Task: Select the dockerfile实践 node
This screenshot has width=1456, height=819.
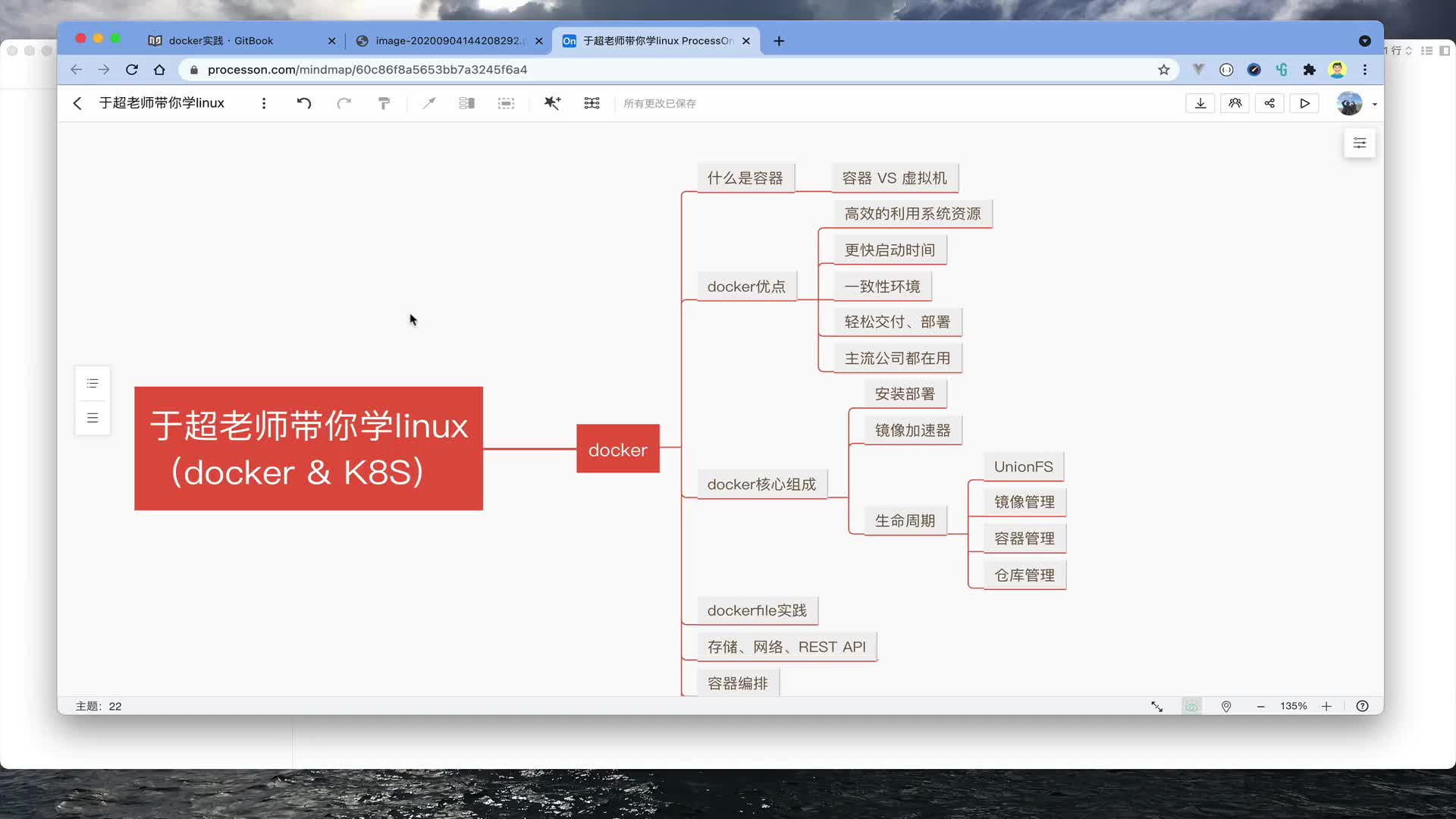Action: pyautogui.click(x=758, y=610)
